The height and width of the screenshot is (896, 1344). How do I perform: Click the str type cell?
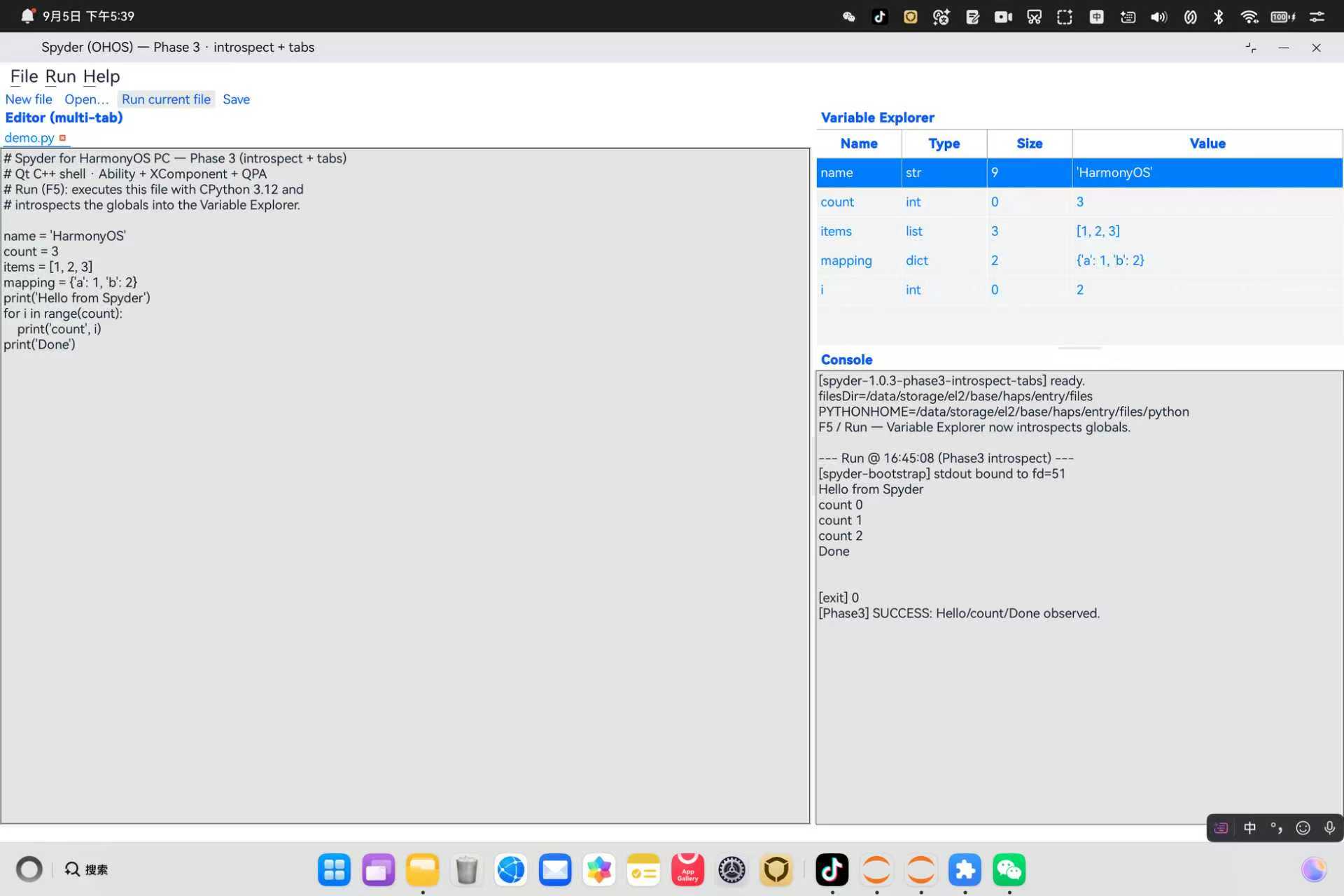pyautogui.click(x=944, y=173)
